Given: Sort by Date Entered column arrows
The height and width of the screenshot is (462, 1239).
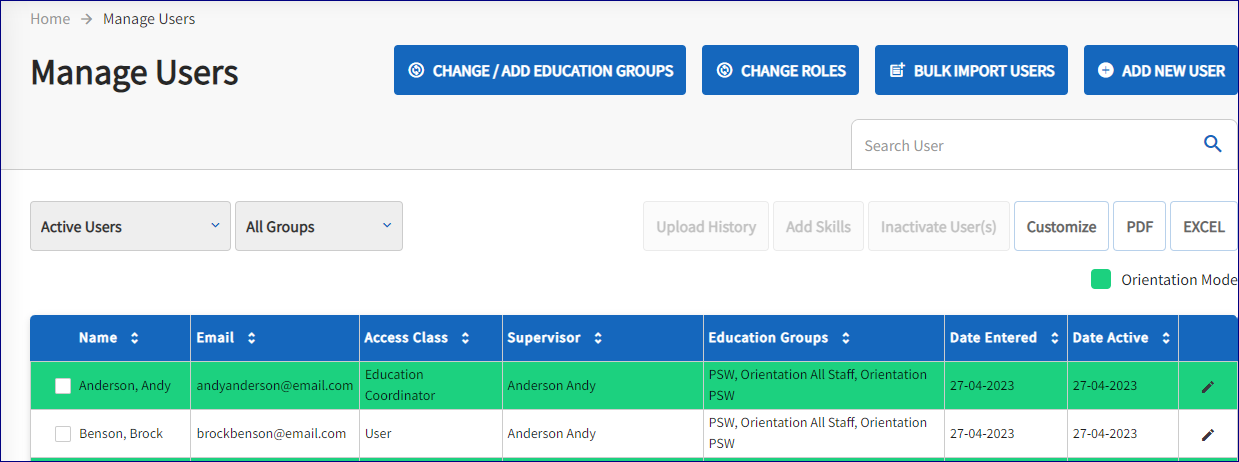Looking at the screenshot, I should pos(1054,338).
